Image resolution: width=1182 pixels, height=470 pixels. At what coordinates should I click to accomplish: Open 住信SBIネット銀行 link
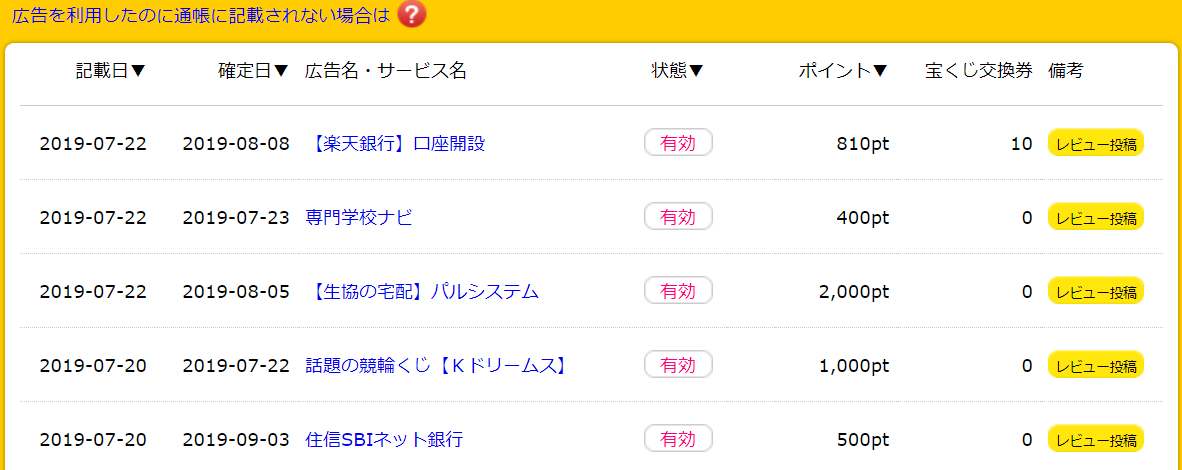point(384,439)
